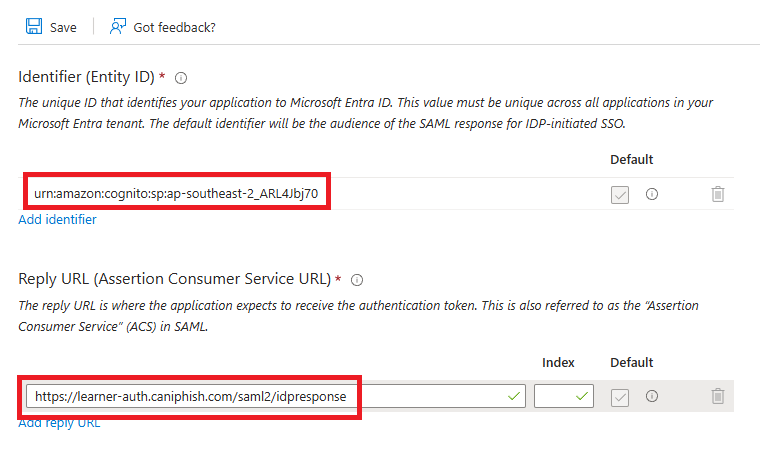Click the Index column header

558,362
